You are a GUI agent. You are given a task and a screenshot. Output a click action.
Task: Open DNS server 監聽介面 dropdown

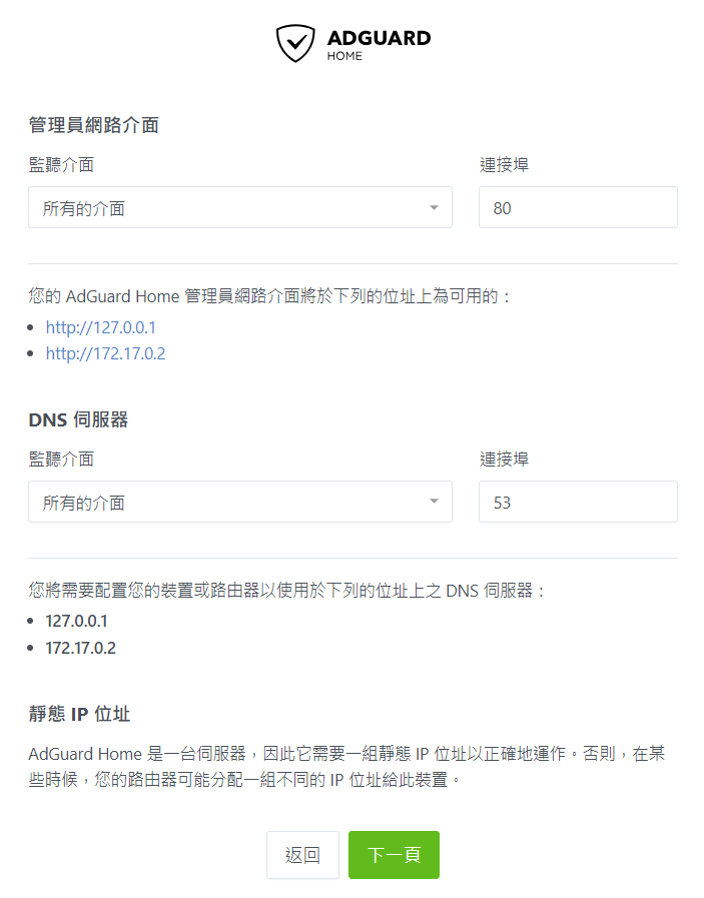[x=240, y=502]
